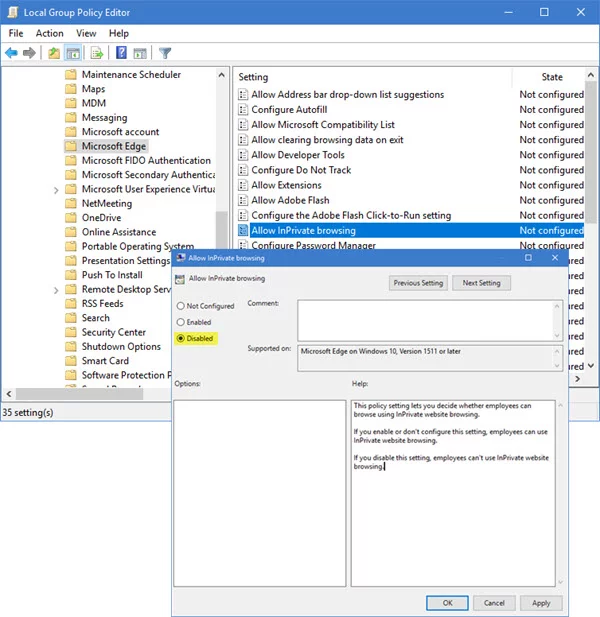Click the tree pane scroll left arrow
Viewport: 600px width, 617px height.
coord(9,394)
